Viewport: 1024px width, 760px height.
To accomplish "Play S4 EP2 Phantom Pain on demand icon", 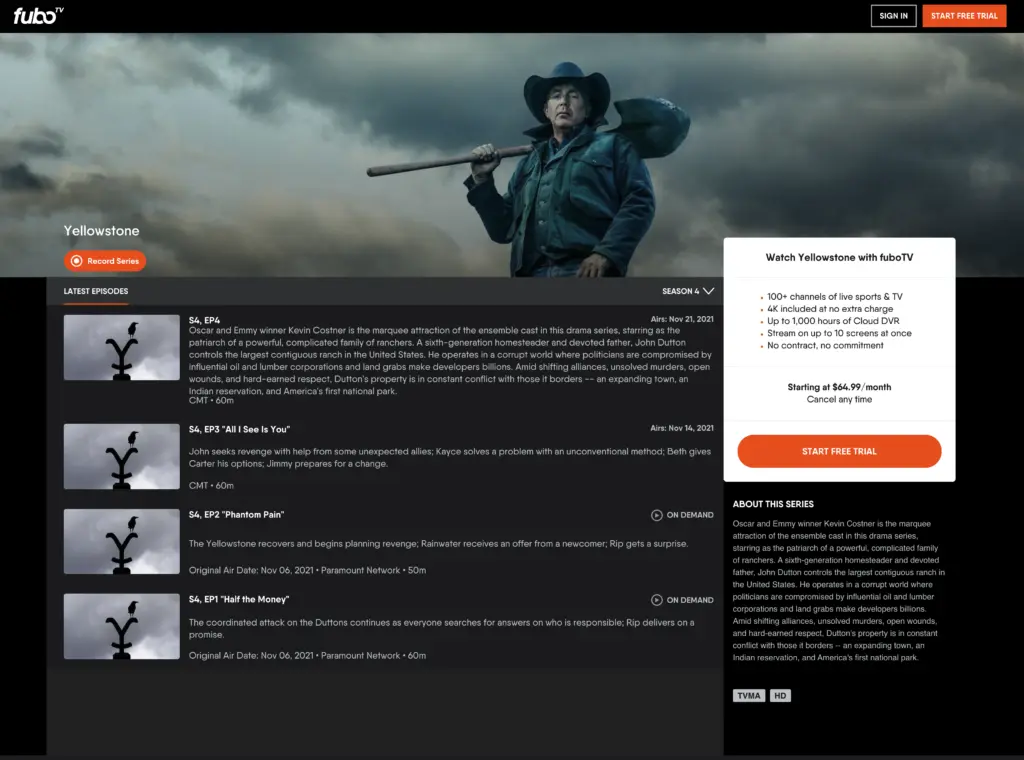I will pos(656,515).
